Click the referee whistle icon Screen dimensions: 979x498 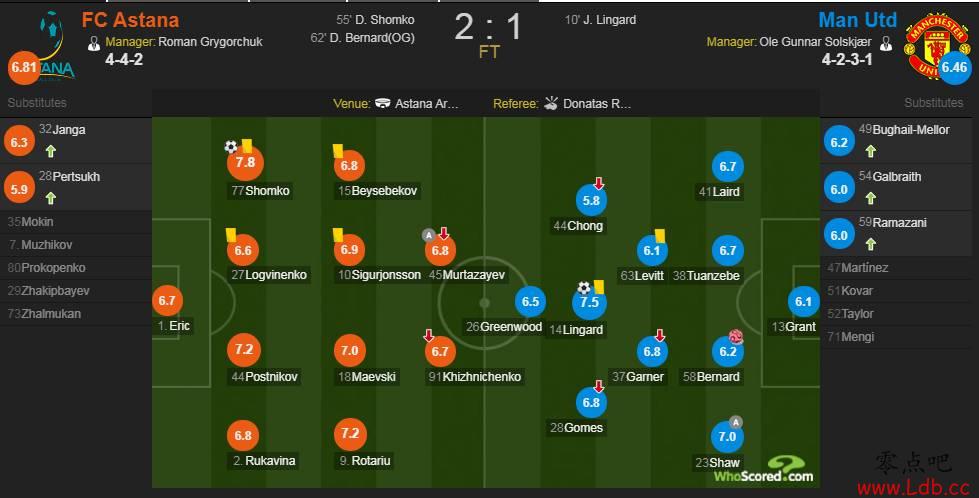551,103
